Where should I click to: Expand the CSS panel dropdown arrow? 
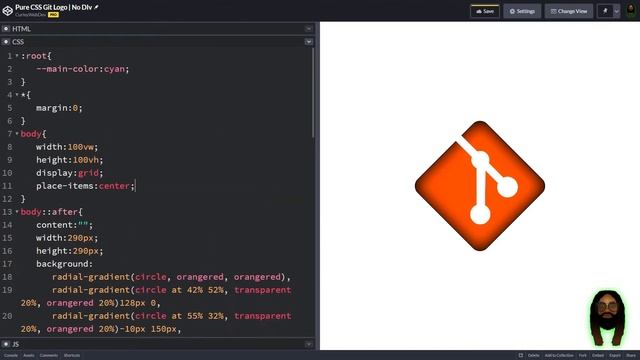coord(309,42)
